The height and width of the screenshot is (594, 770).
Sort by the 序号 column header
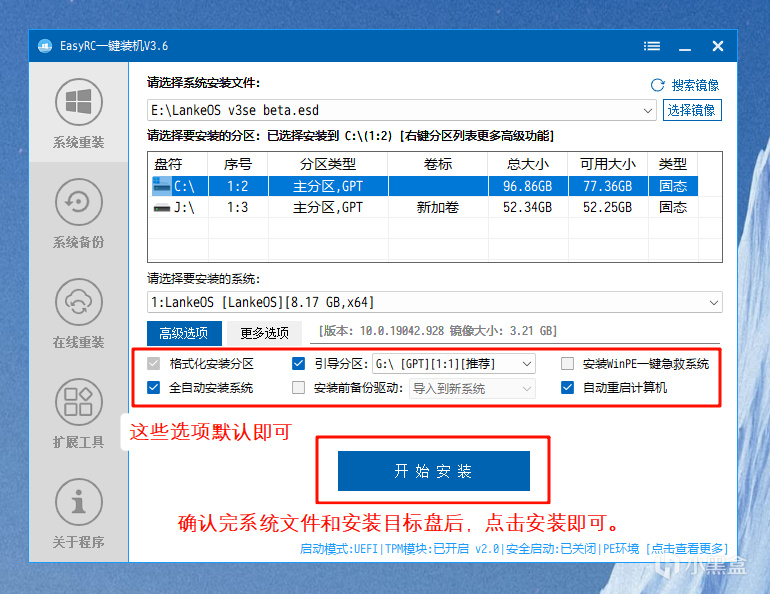(238, 164)
